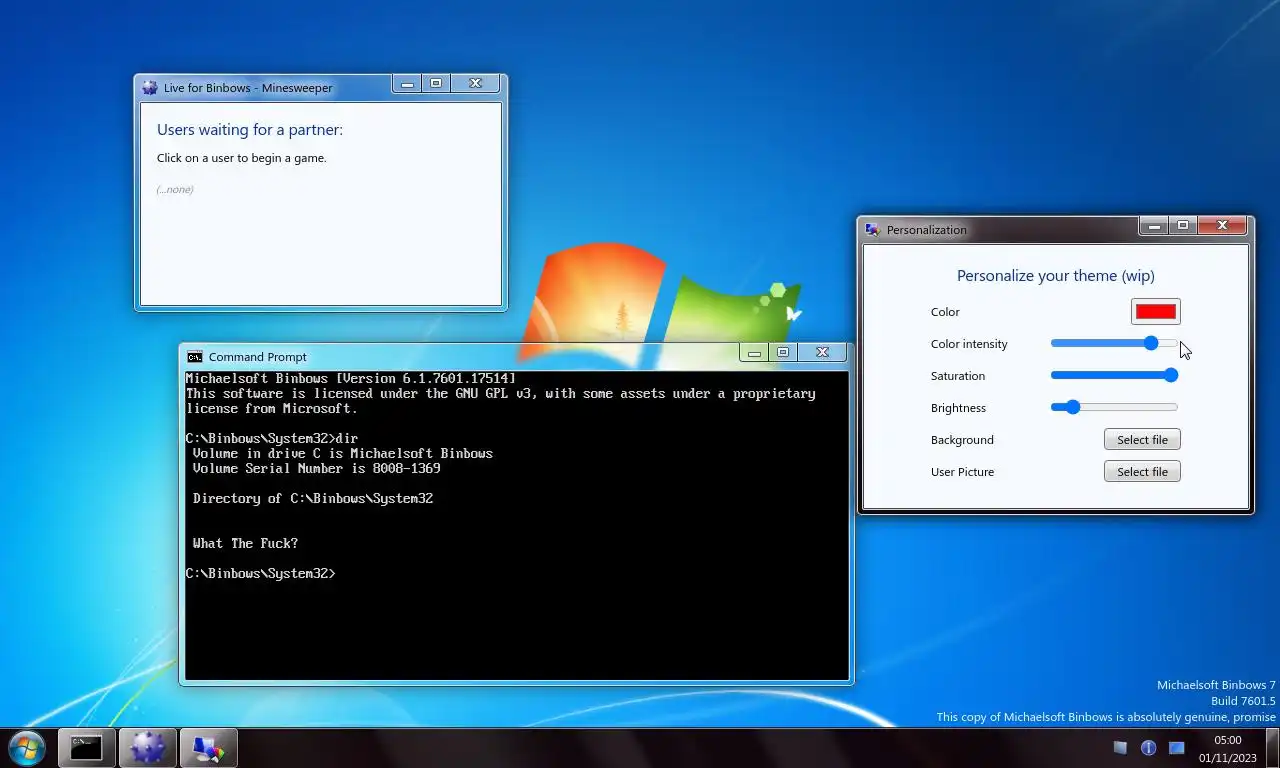Click the last C:\Binbows\System32> prompt line
The width and height of the screenshot is (1280, 768).
[261, 574]
